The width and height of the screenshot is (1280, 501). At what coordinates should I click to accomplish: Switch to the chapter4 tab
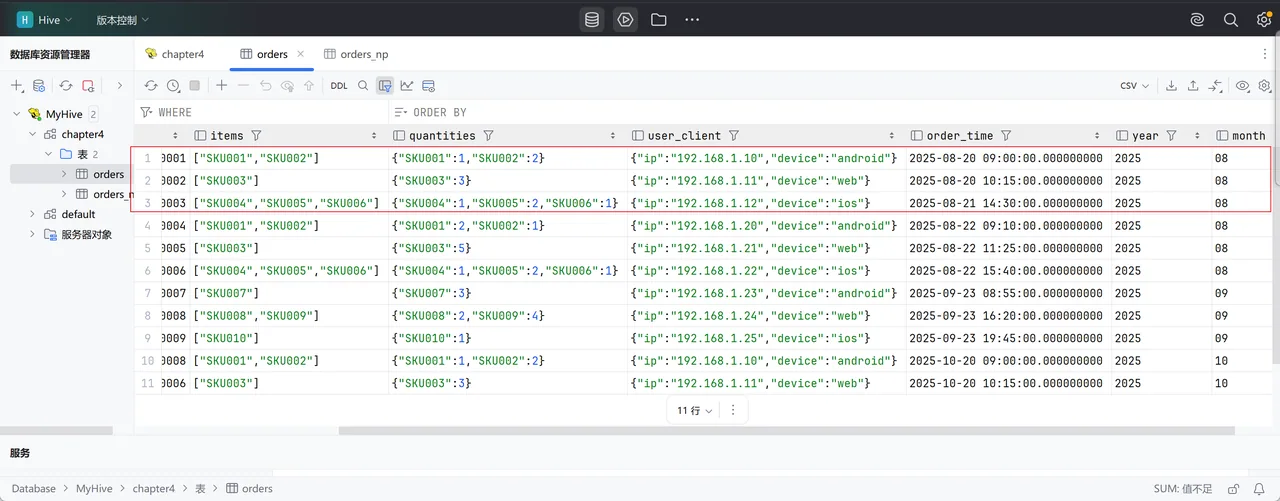pyautogui.click(x=175, y=54)
